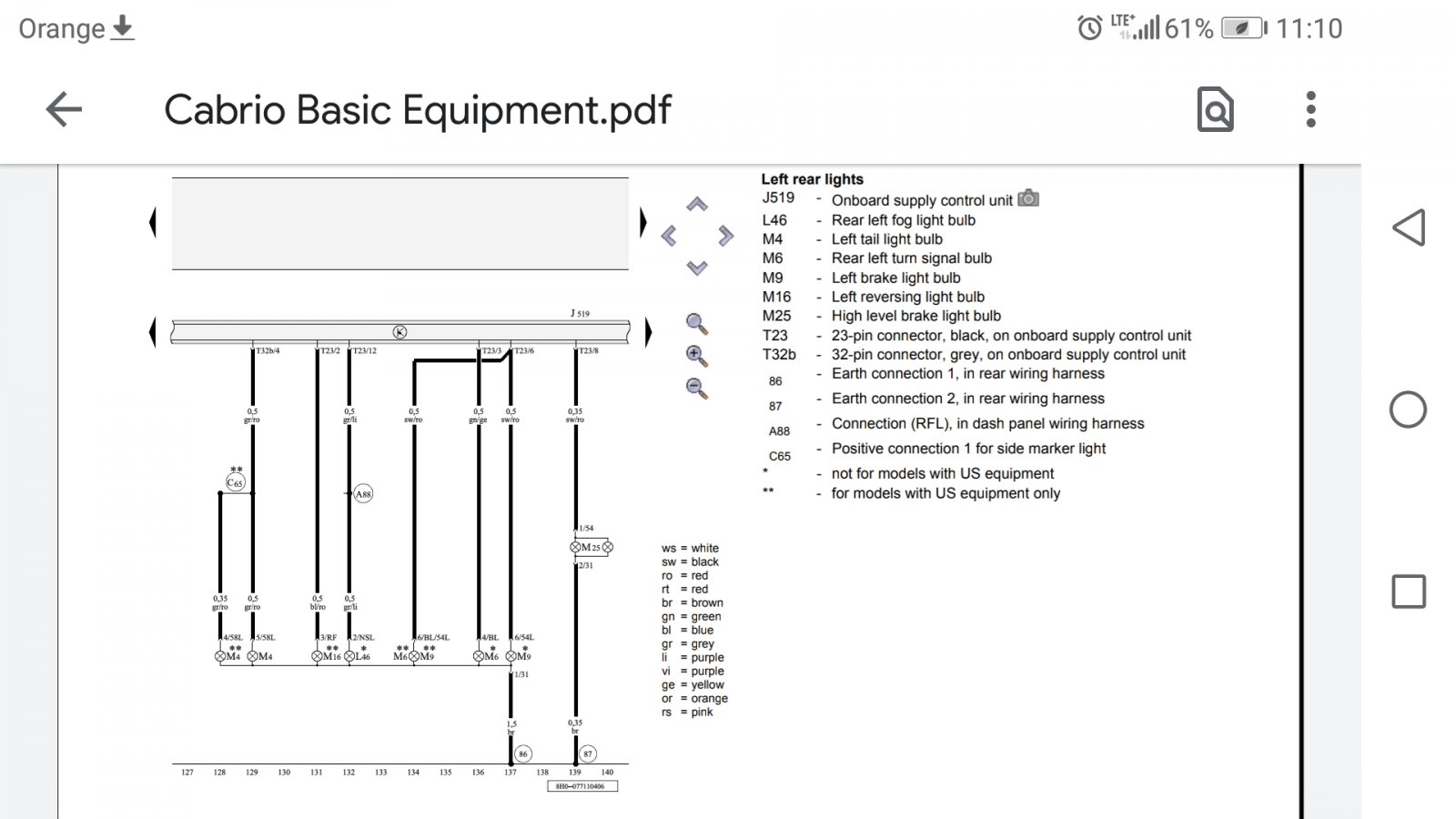
Task: Click the left arrow beside the J519 bar
Action: click(153, 332)
